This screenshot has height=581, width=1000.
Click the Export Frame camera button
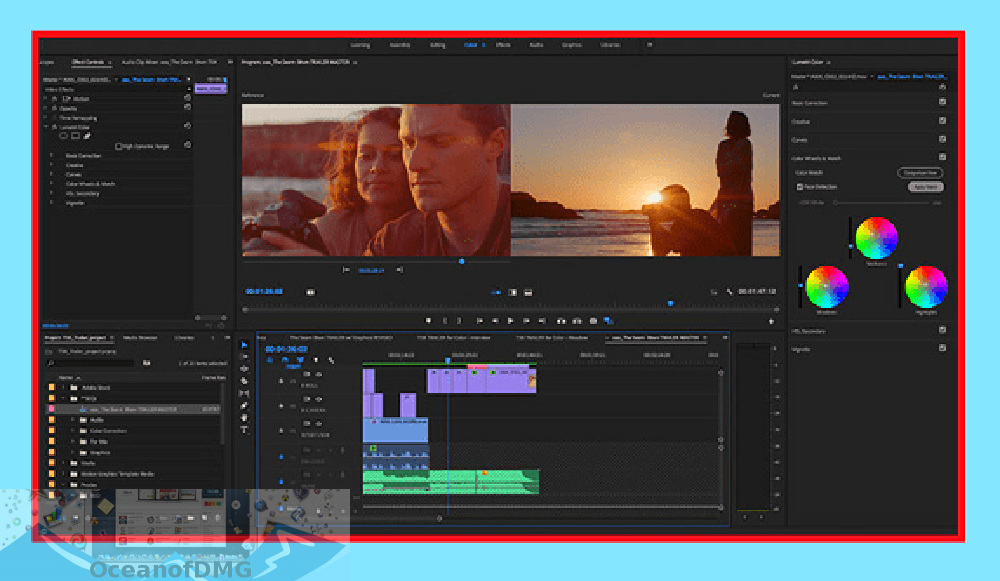593,321
